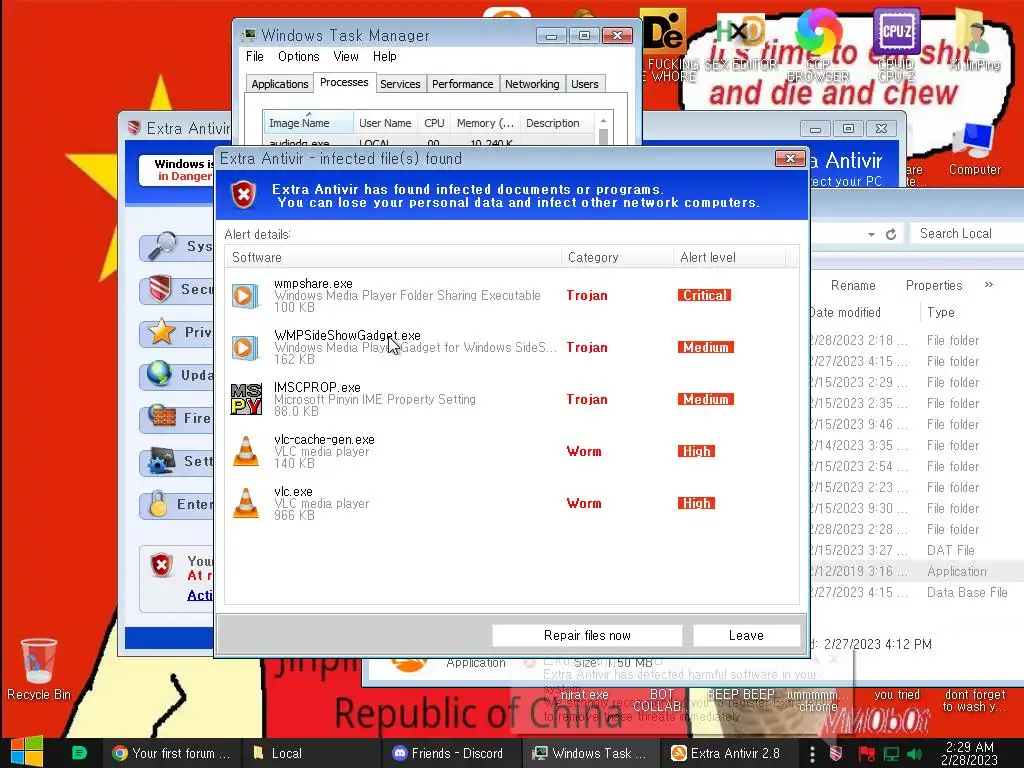Select DAT File row in Explorer
Screen dimensions: 1024x768
(x=917, y=550)
